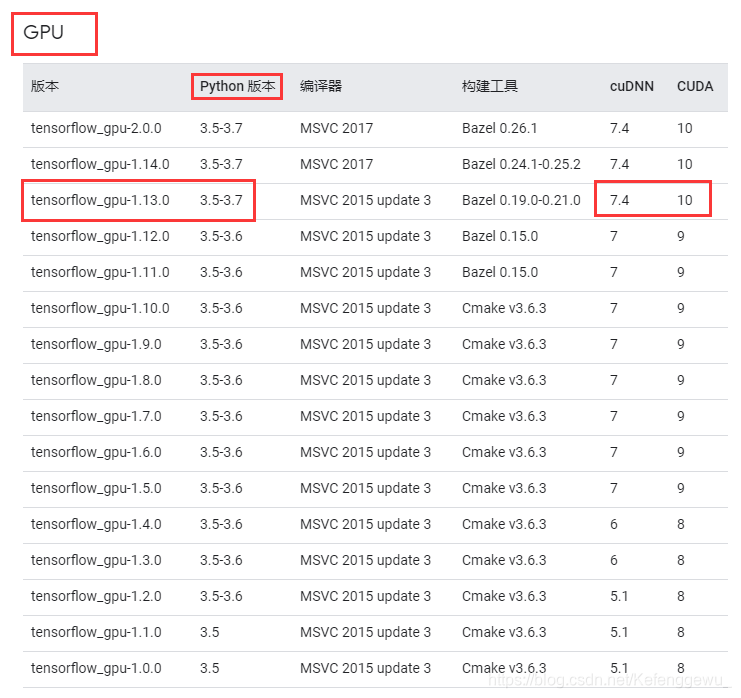Click Bazel 0.24.1-0.25.2 build tool cell
The image size is (741, 698).
coord(521,164)
